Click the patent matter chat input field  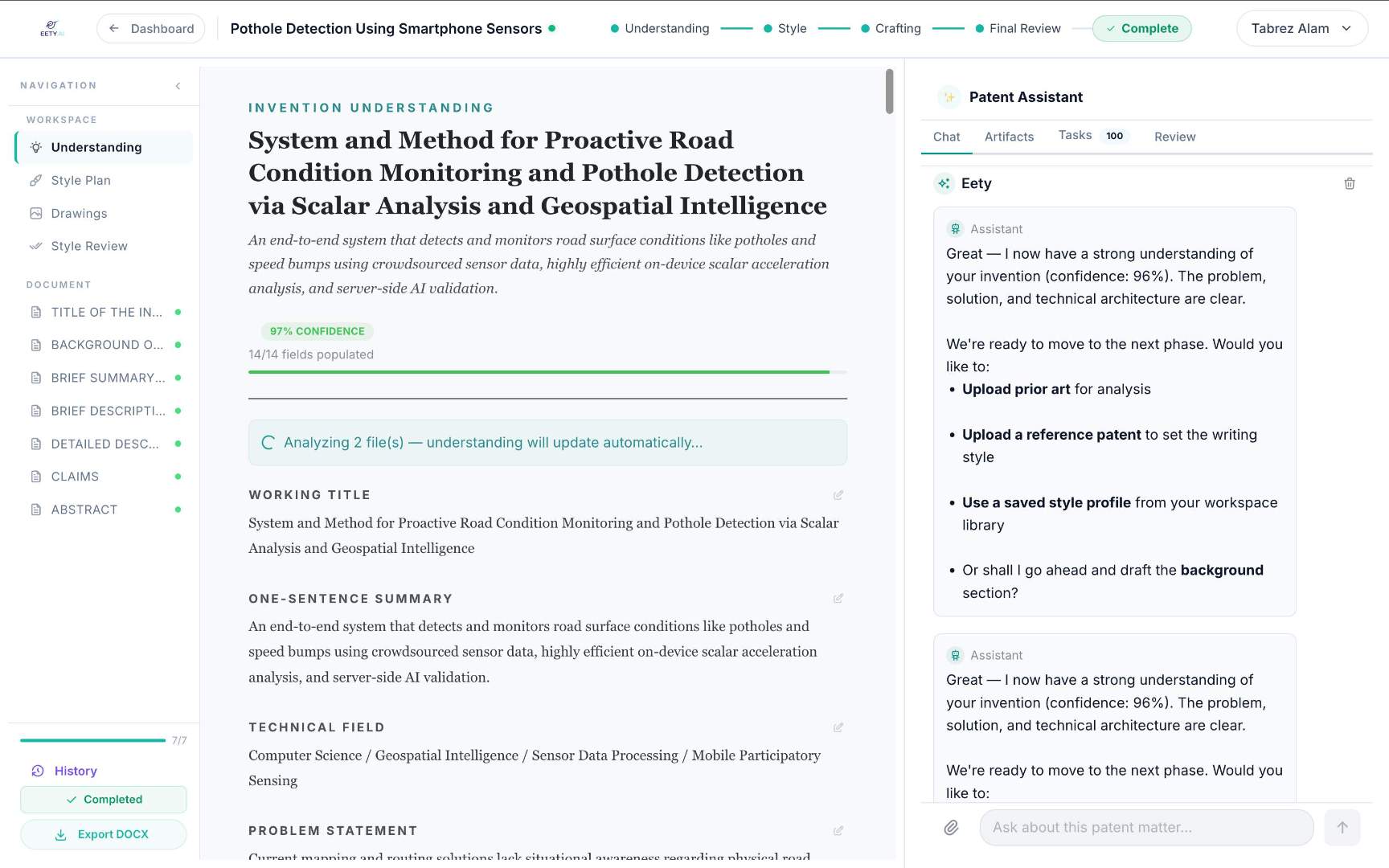point(1141,827)
